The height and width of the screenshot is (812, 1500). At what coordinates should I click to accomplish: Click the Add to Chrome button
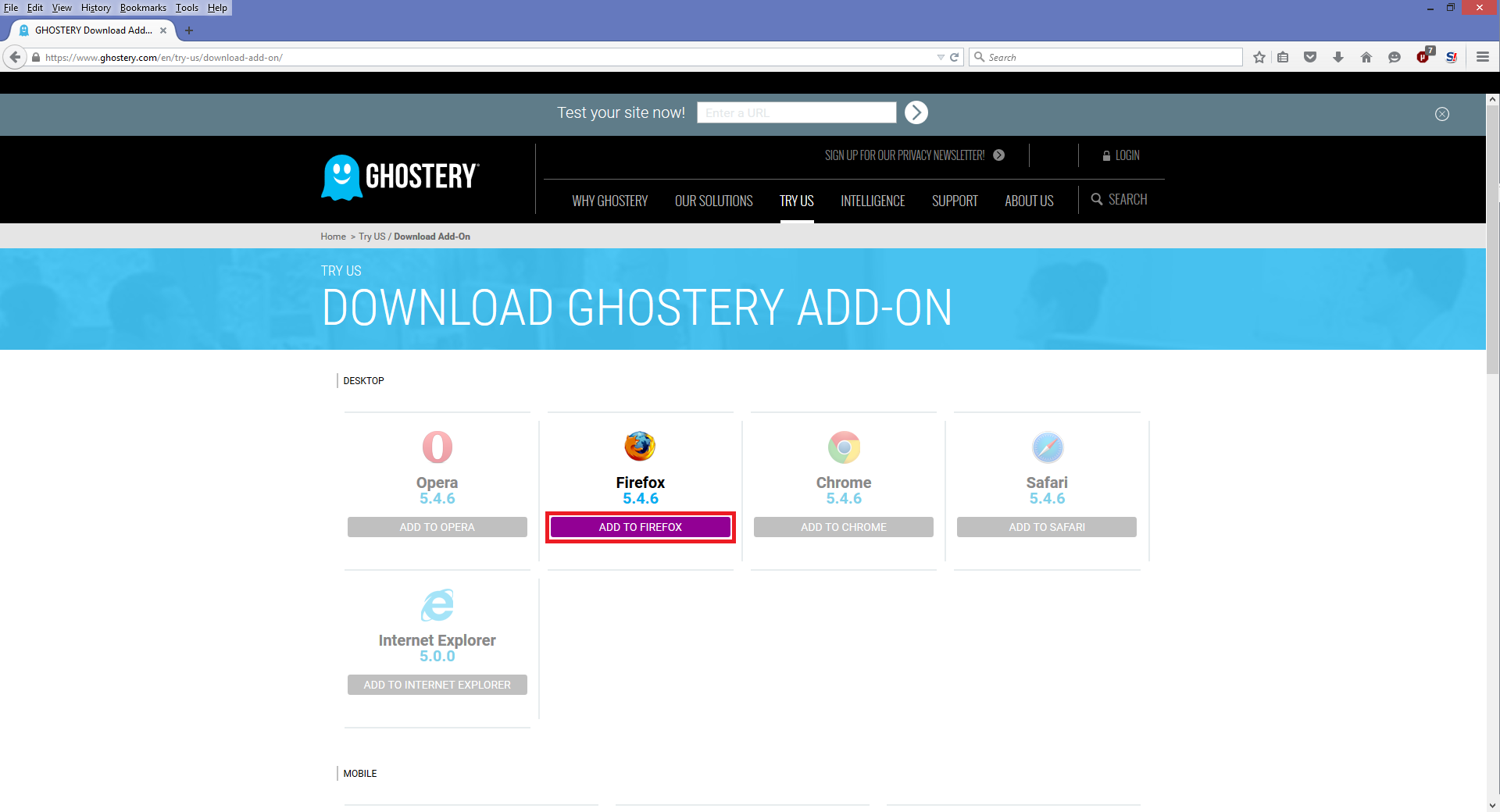click(x=843, y=527)
